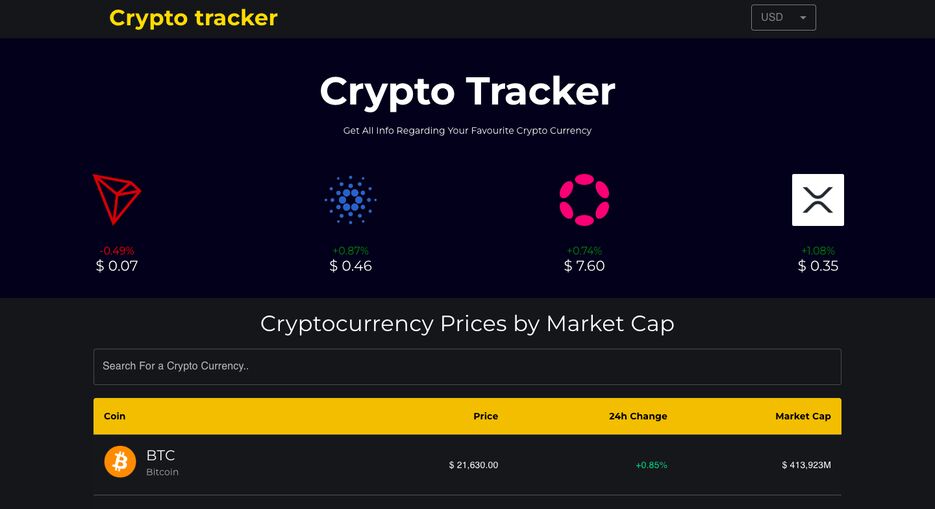The width and height of the screenshot is (935, 509).
Task: Click the $ 0.07 carousel price
Action: (117, 266)
